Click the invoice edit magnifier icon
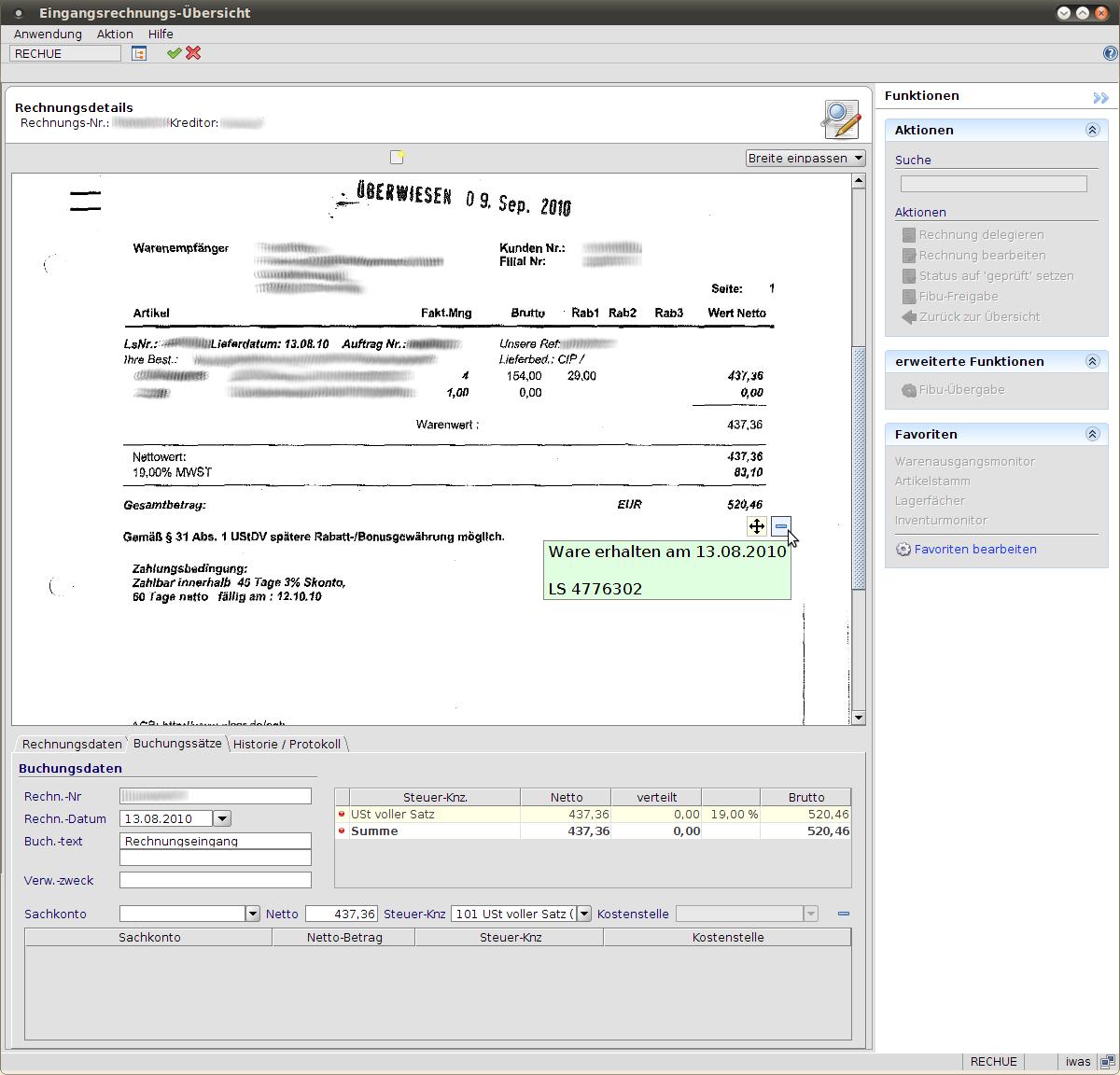This screenshot has height=1075, width=1120. tap(840, 119)
